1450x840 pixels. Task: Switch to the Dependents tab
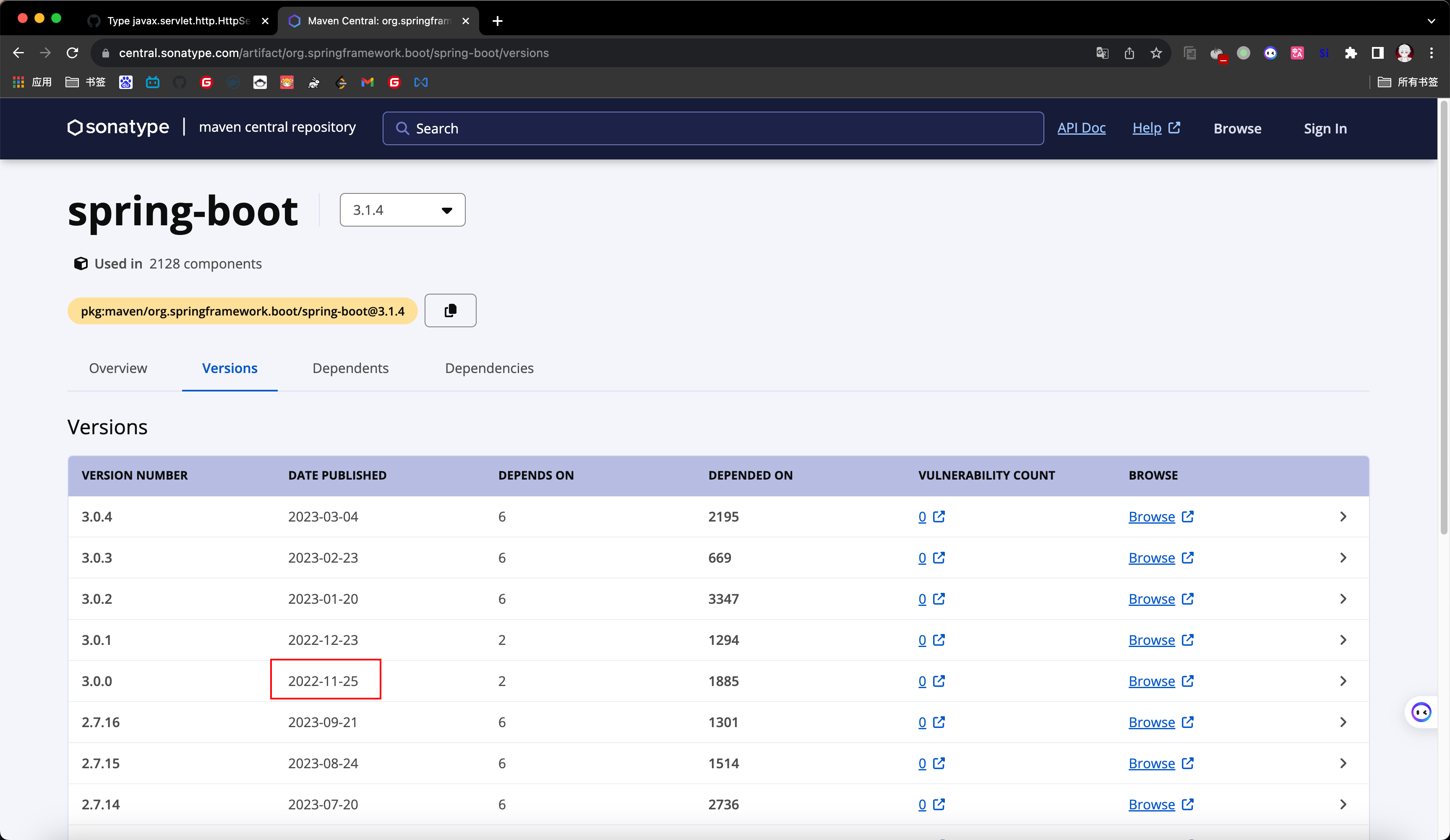(350, 368)
